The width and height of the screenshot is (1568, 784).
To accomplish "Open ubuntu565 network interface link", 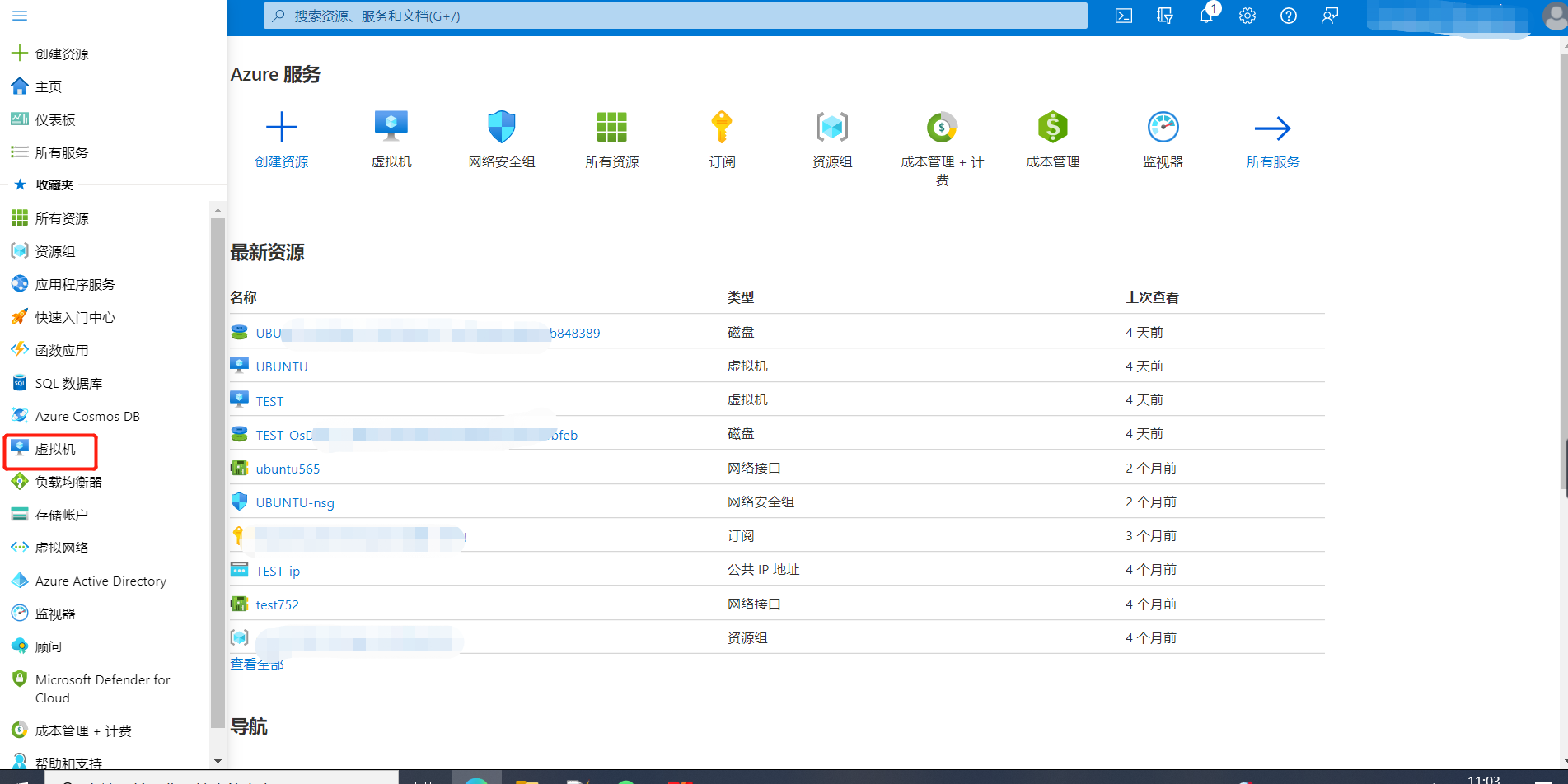I will 288,469.
